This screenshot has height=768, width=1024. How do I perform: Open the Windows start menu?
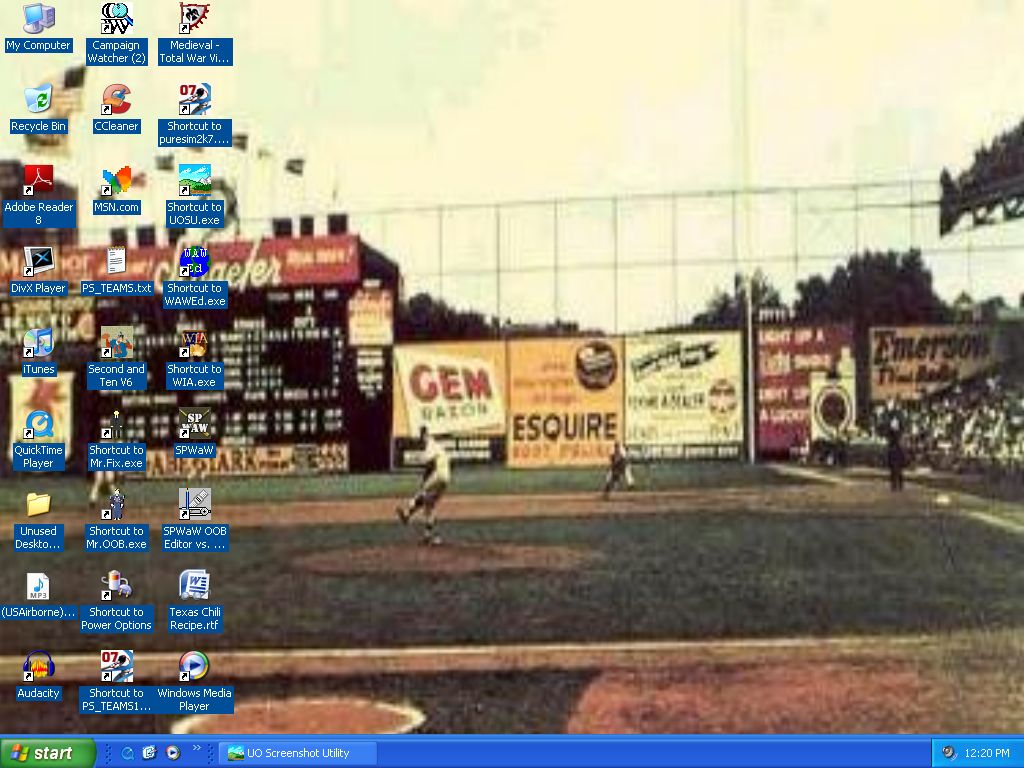pyautogui.click(x=47, y=753)
